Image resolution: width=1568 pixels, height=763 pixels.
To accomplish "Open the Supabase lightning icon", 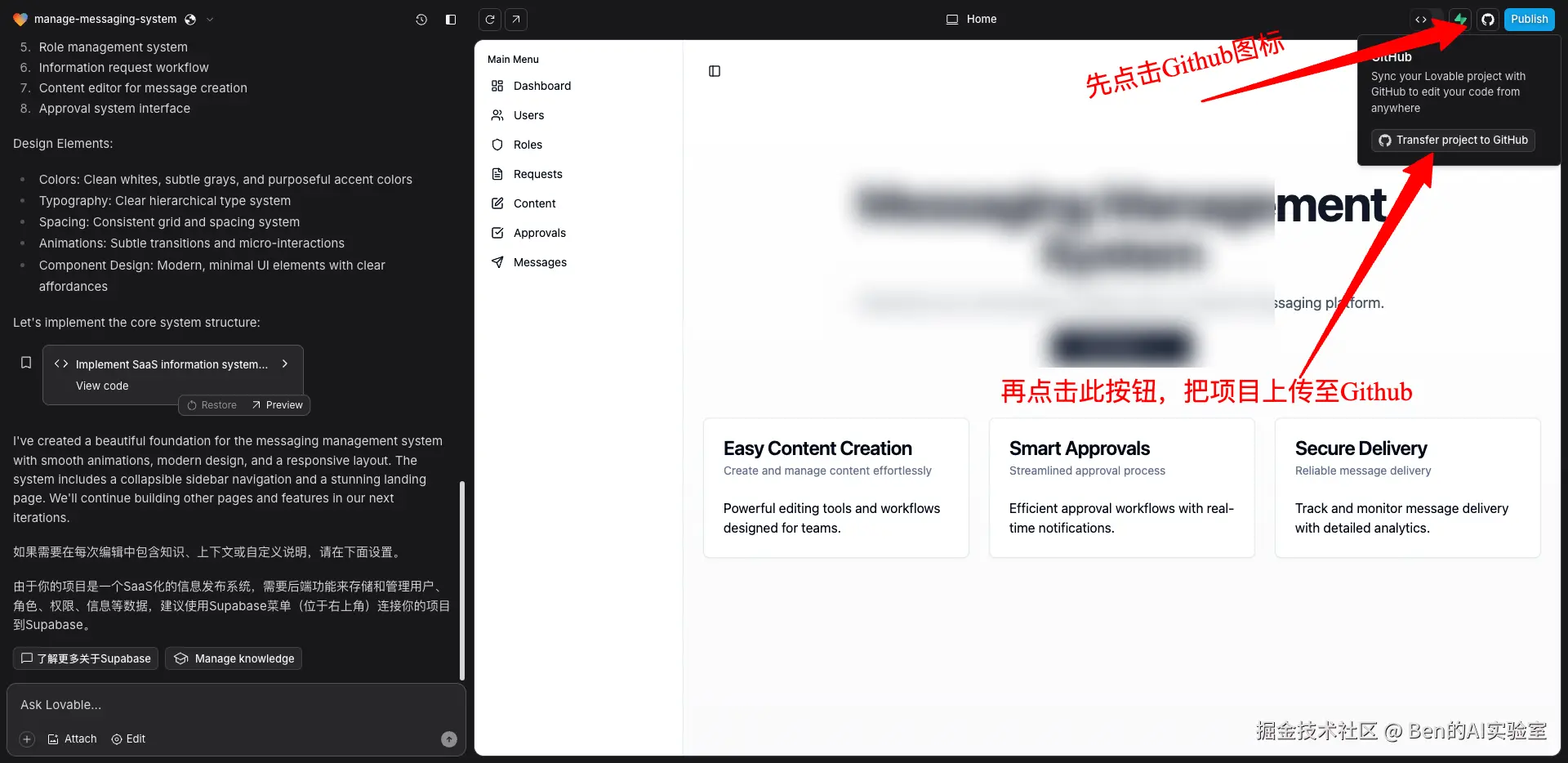I will (1460, 20).
